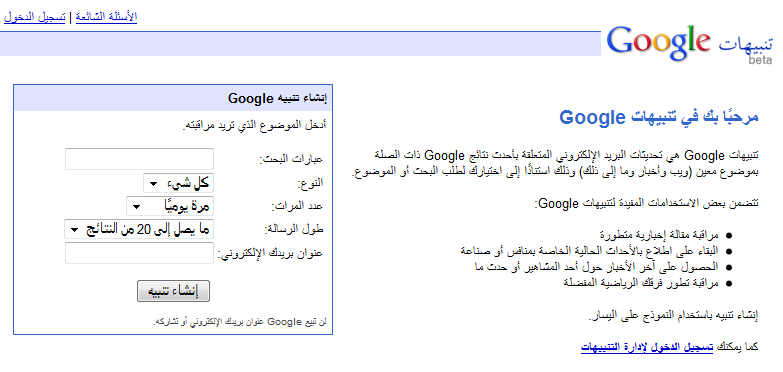This screenshot has height=372, width=783.
Task: Click the تنبيهات title beside Google logo
Action: (745, 43)
